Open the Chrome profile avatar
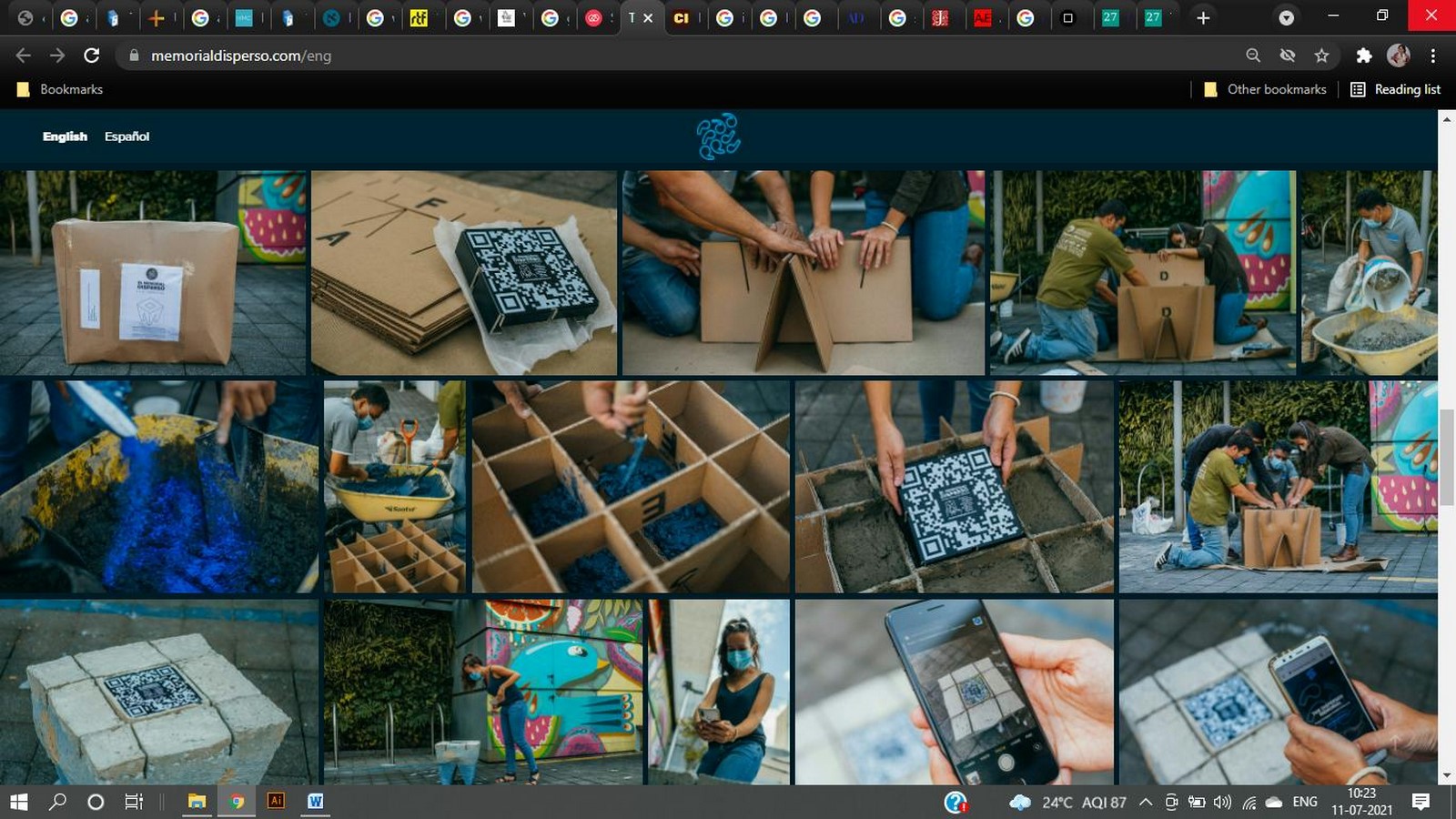 tap(1399, 56)
